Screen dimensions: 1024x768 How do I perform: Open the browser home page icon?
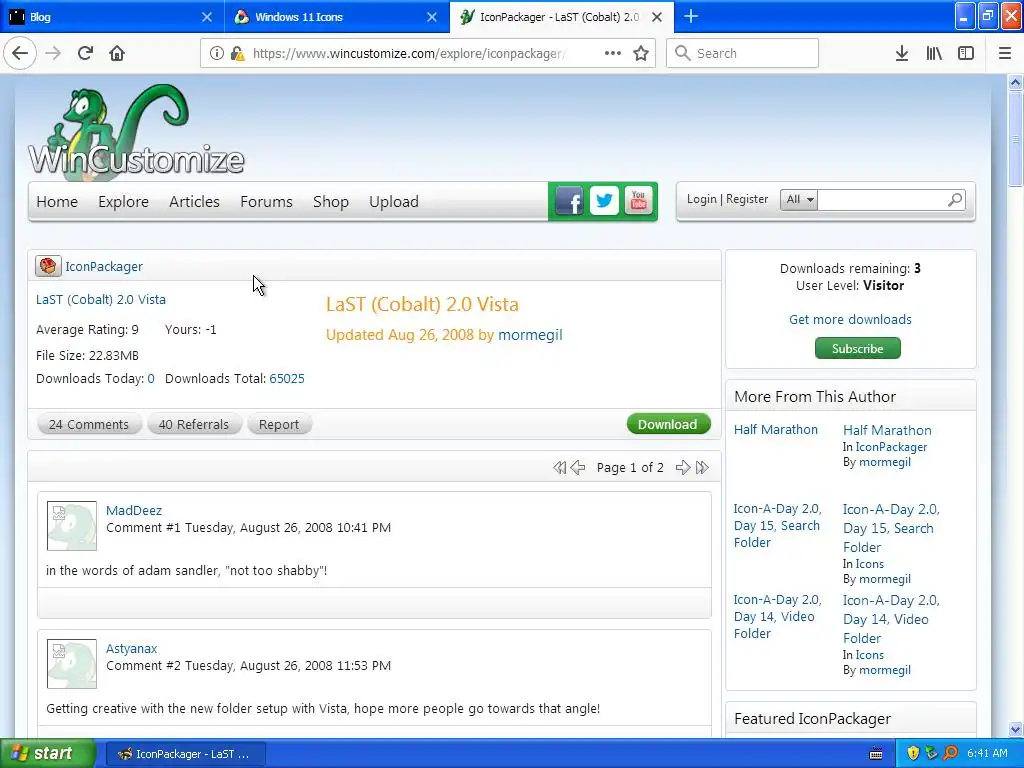(117, 53)
